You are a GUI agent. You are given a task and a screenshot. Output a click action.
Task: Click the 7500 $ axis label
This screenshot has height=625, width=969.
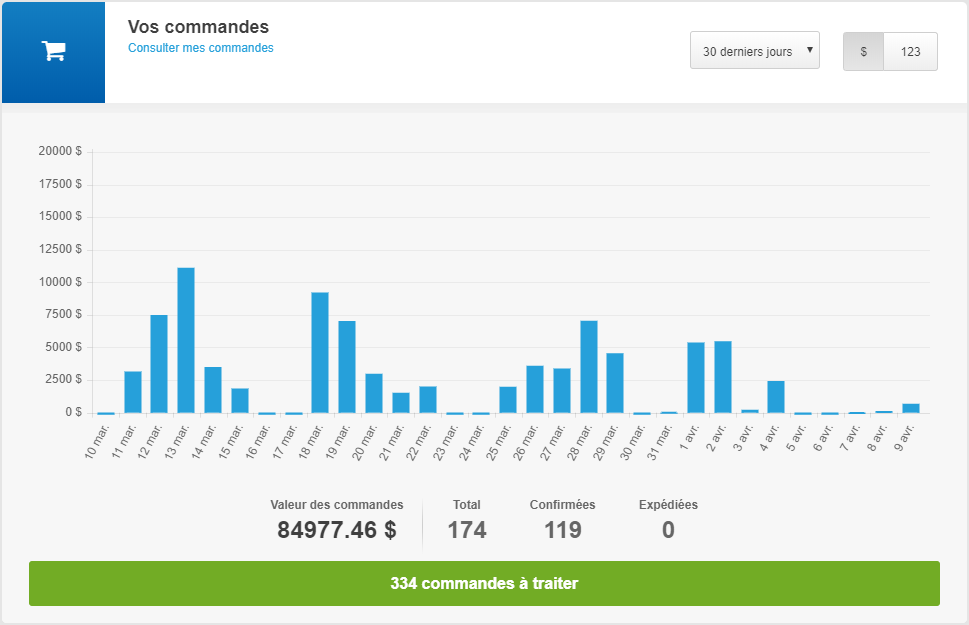point(63,314)
